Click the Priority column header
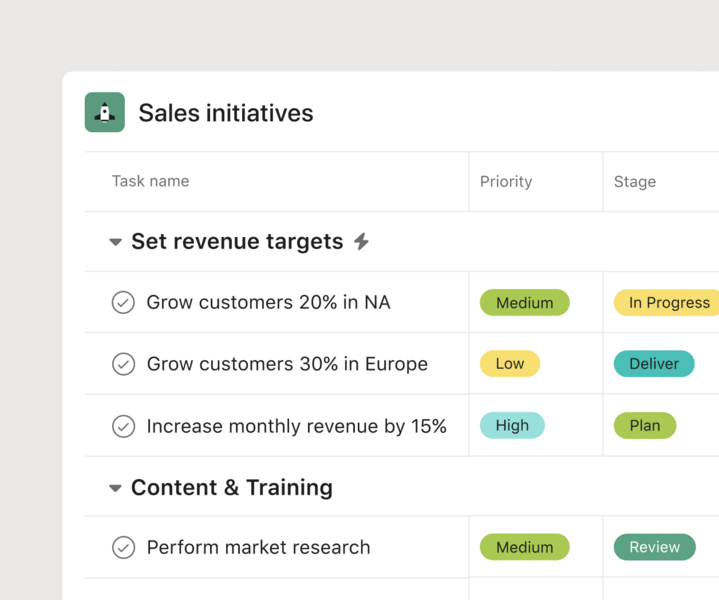This screenshot has width=719, height=600. click(506, 181)
